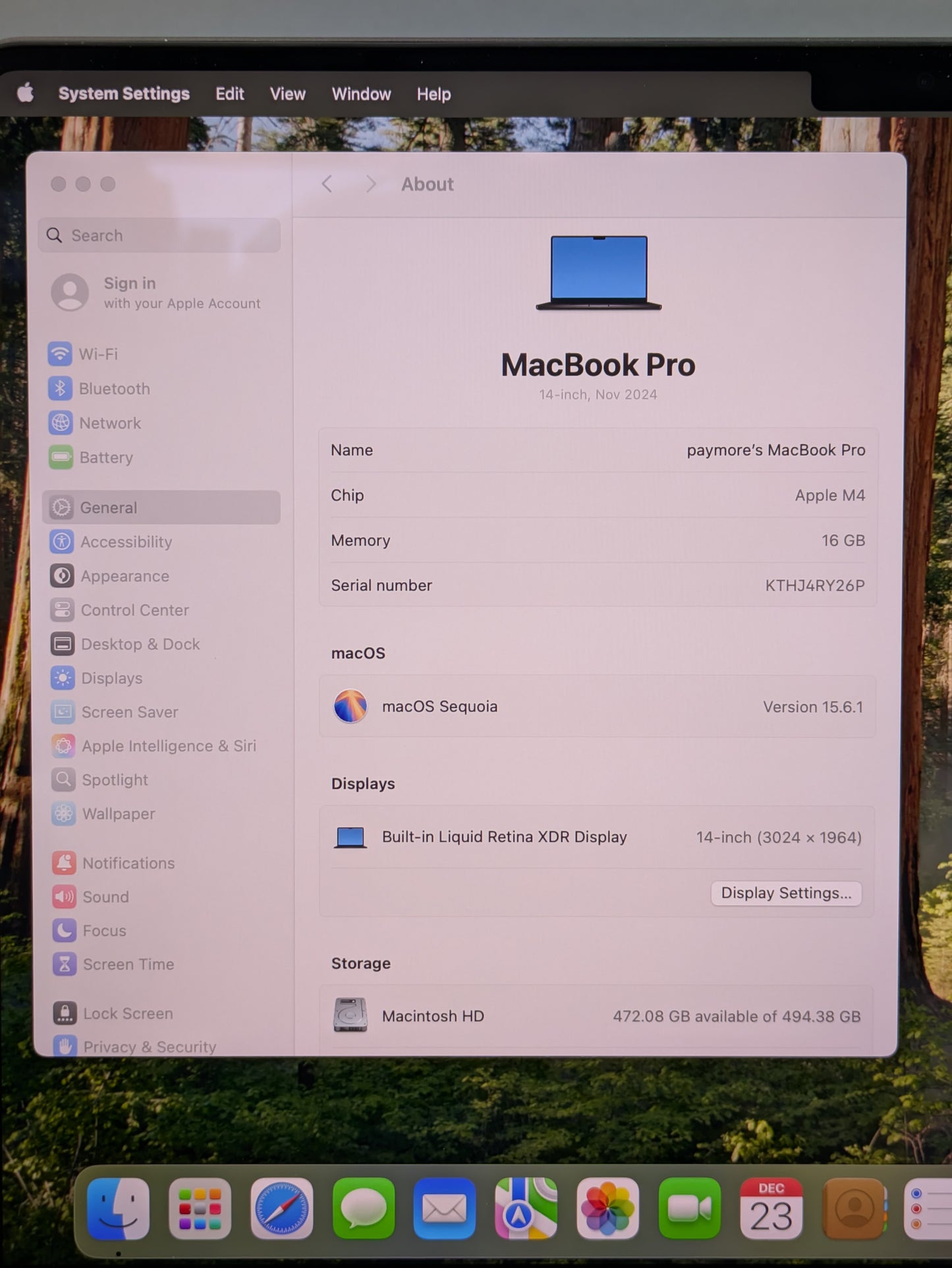
Task: Click the Search field in the sidebar
Action: click(159, 235)
